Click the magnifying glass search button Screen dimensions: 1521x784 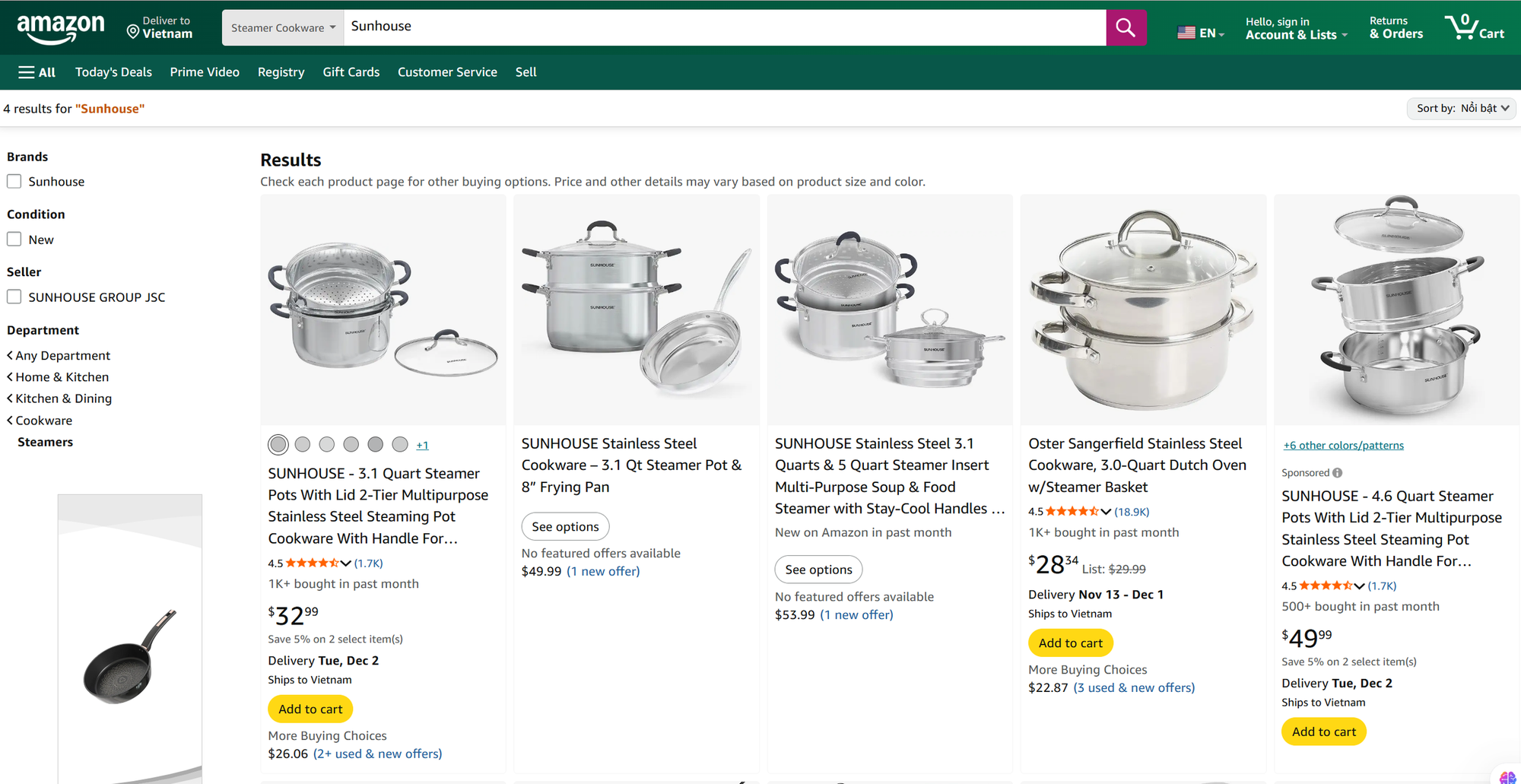click(x=1126, y=28)
